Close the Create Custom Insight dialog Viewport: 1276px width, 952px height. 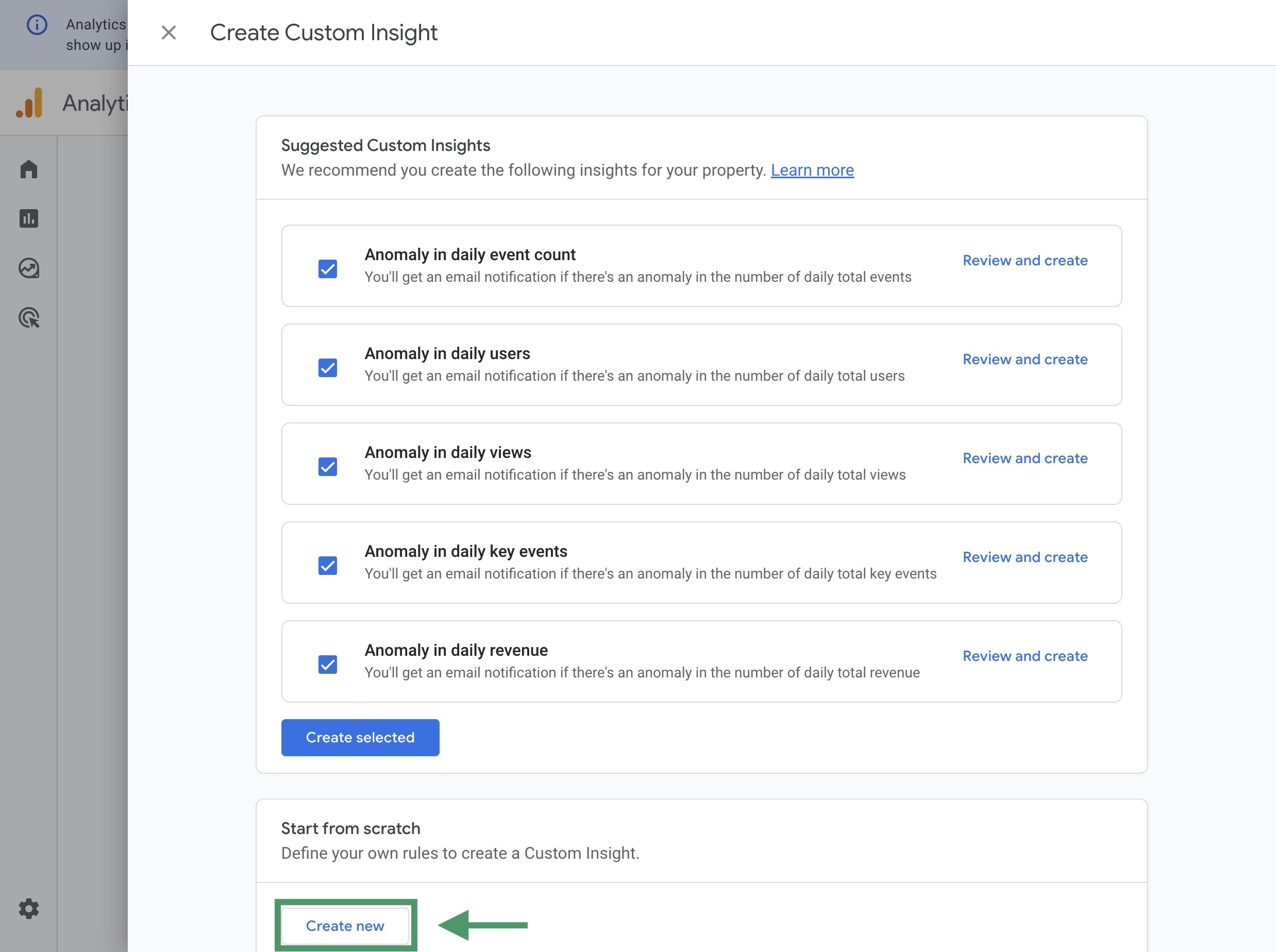tap(169, 33)
